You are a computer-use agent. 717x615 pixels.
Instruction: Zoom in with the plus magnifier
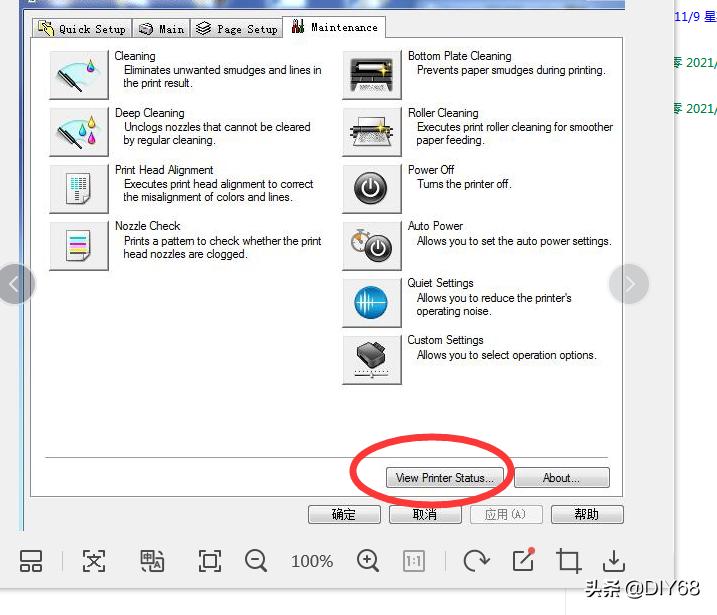pyautogui.click(x=368, y=561)
